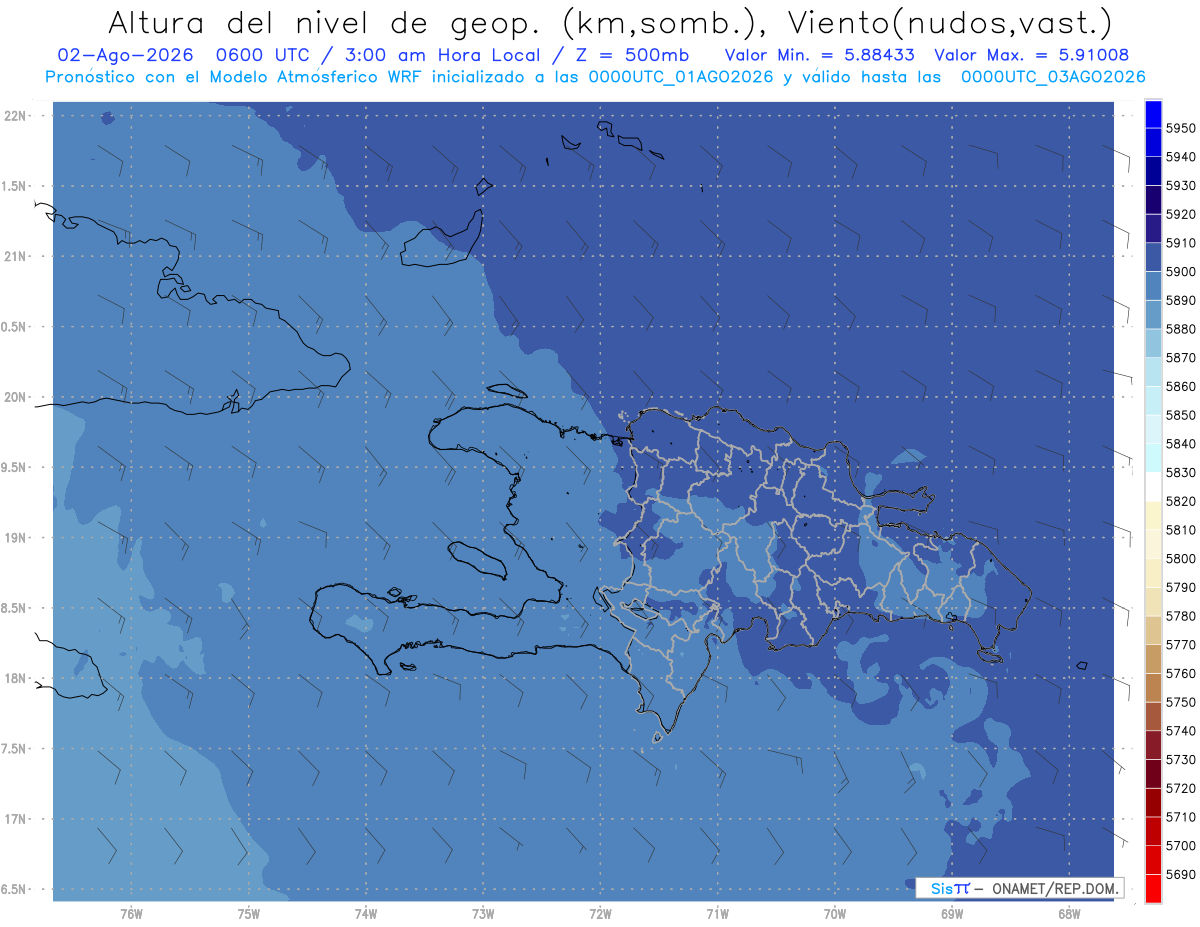Viewport: 1200px width, 927px height.
Task: Select the date label "02-Ago-2026"
Action: point(126,54)
